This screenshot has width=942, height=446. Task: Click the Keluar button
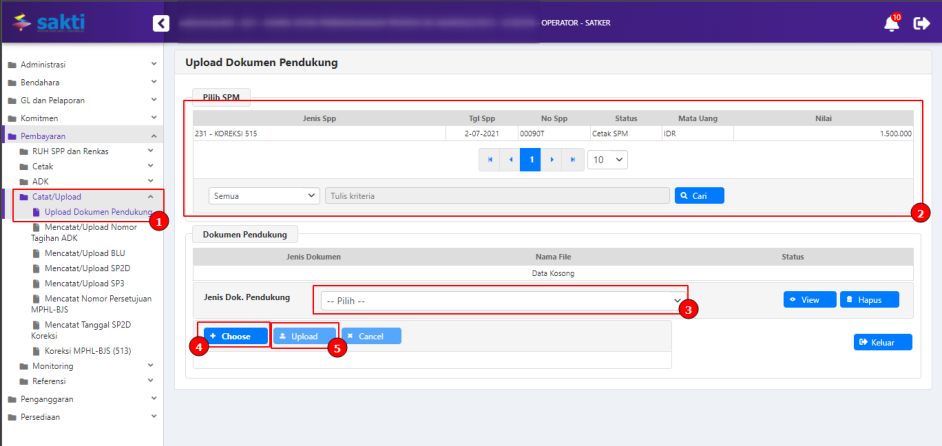[882, 342]
